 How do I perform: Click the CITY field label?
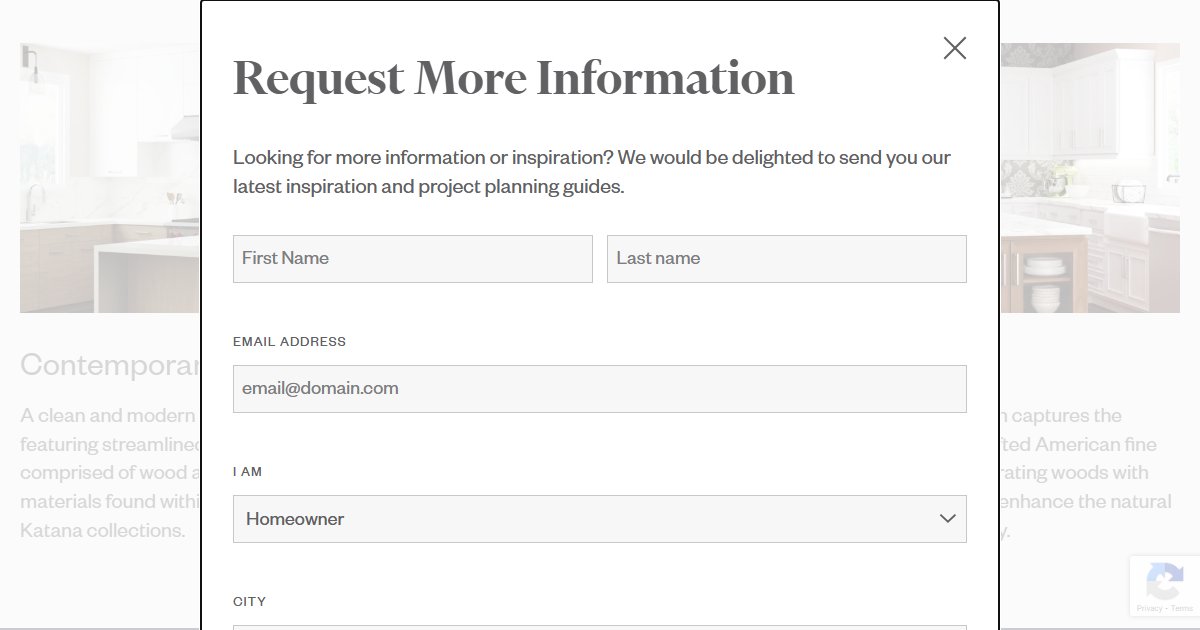249,602
